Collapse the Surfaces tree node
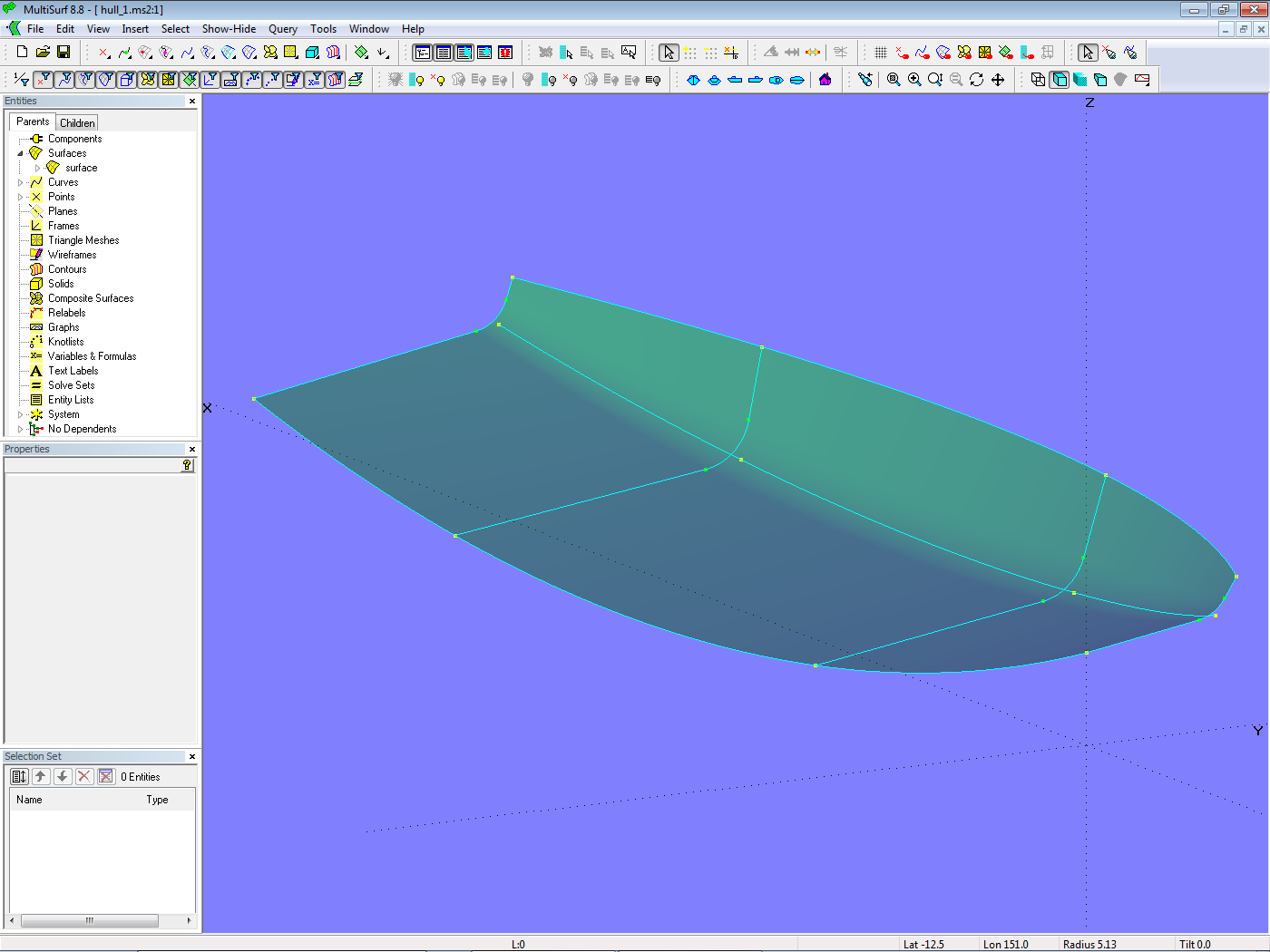 click(21, 153)
